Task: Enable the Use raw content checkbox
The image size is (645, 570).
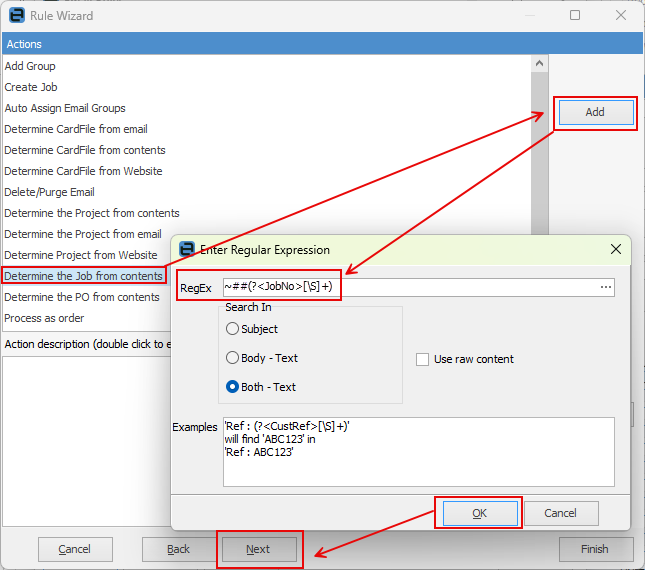Action: (x=422, y=359)
